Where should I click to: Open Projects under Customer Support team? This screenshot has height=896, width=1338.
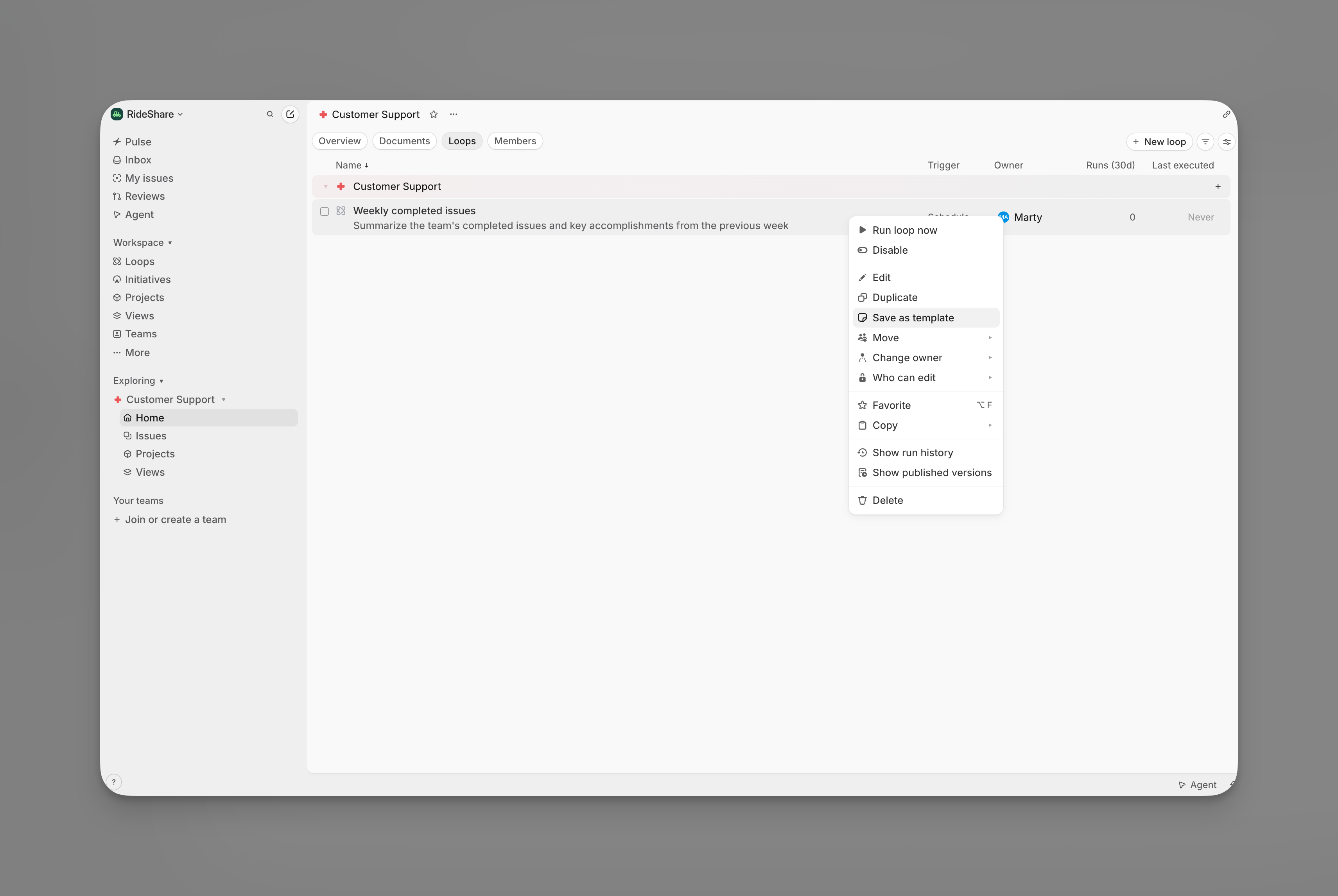[149, 454]
